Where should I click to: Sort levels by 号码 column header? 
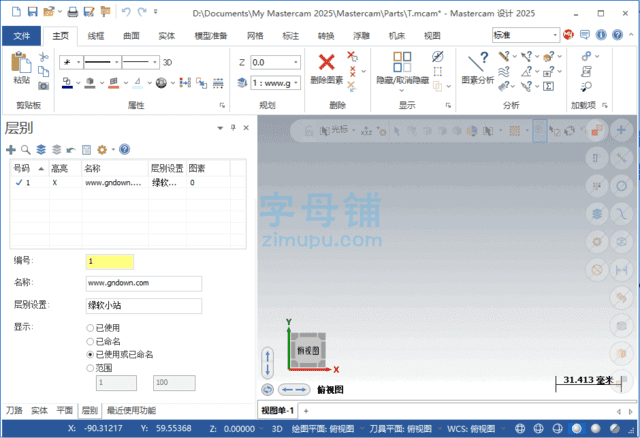pyautogui.click(x=29, y=168)
